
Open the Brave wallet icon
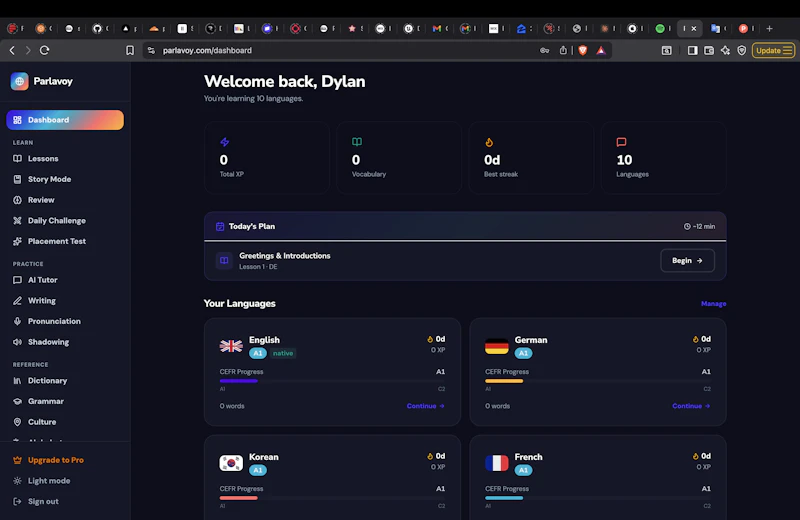pyautogui.click(x=709, y=50)
